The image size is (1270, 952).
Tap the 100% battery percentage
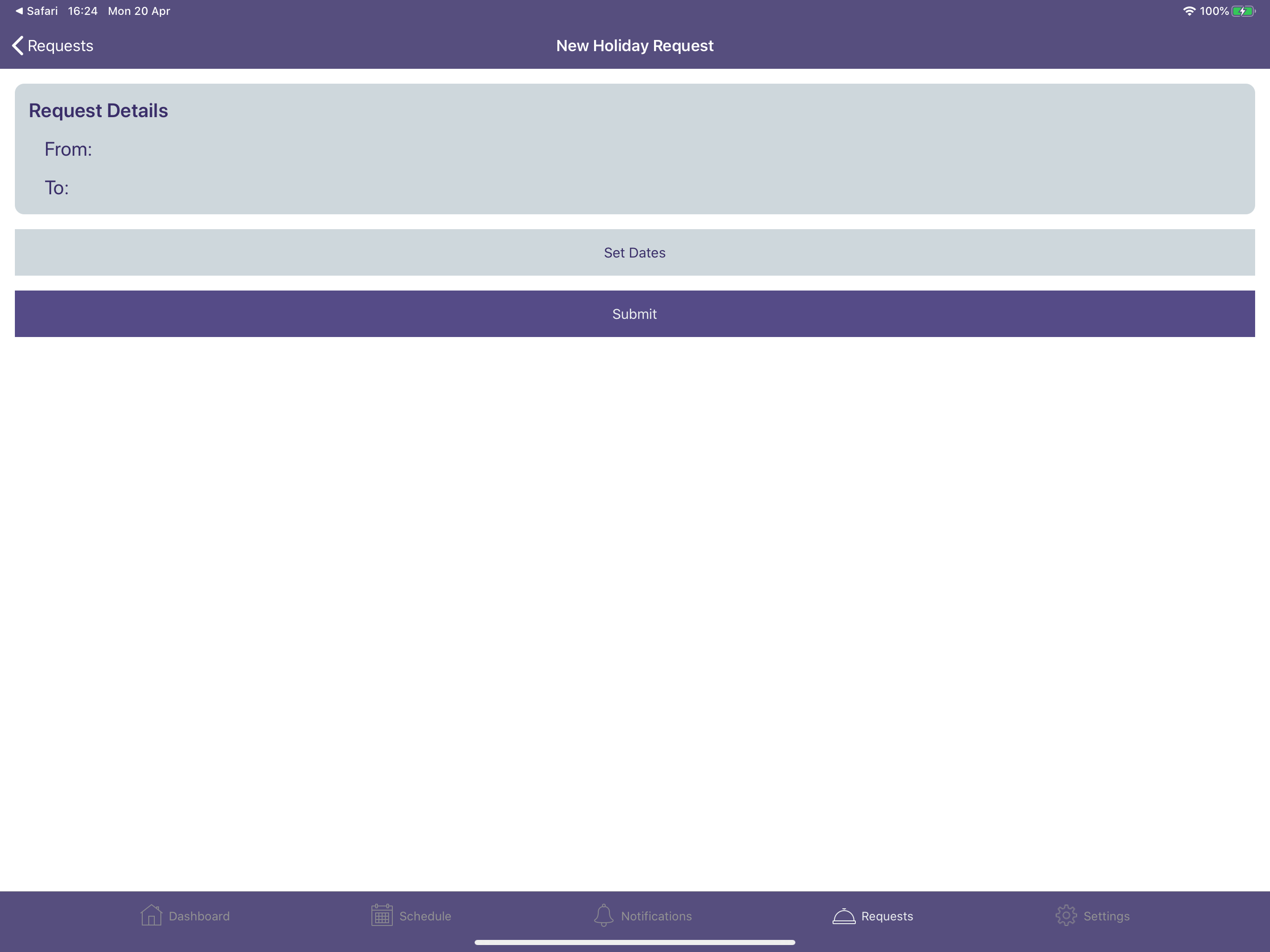[1214, 11]
